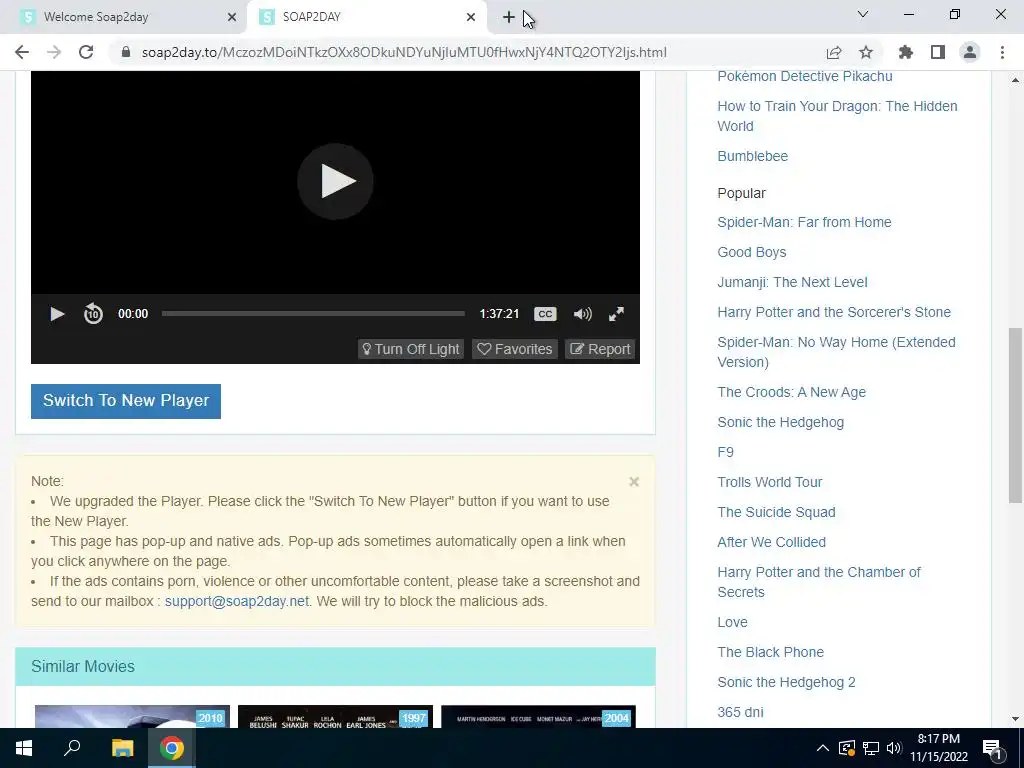Open File Explorer from the taskbar

(122, 748)
